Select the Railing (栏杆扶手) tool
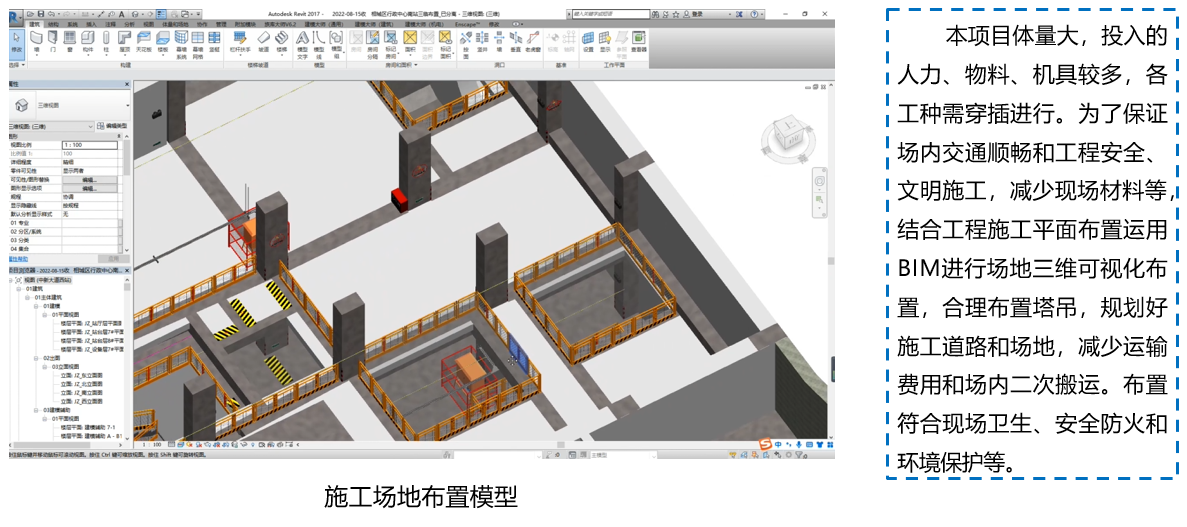 tap(240, 42)
